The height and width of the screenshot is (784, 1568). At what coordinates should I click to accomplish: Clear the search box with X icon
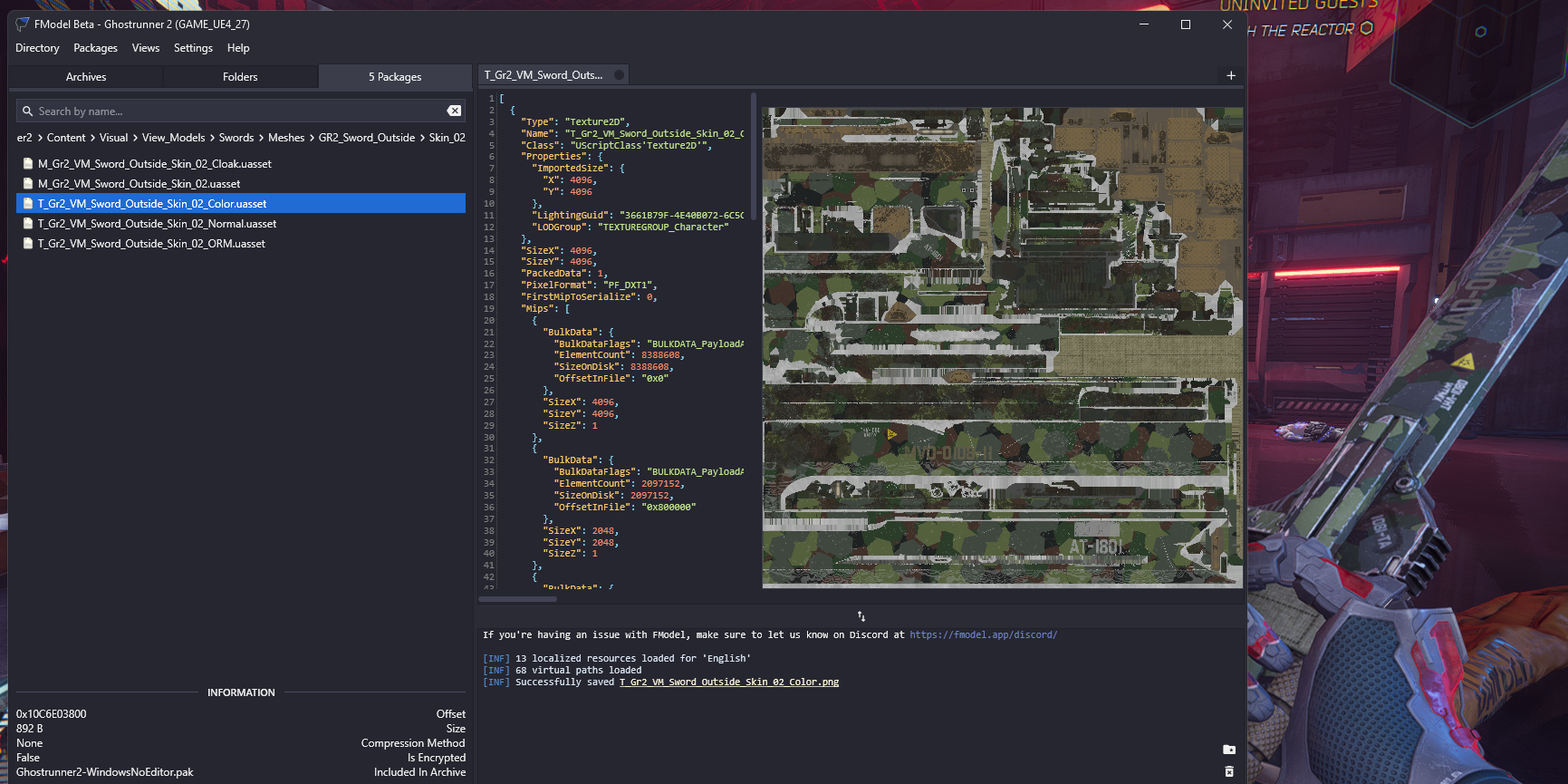tap(454, 111)
